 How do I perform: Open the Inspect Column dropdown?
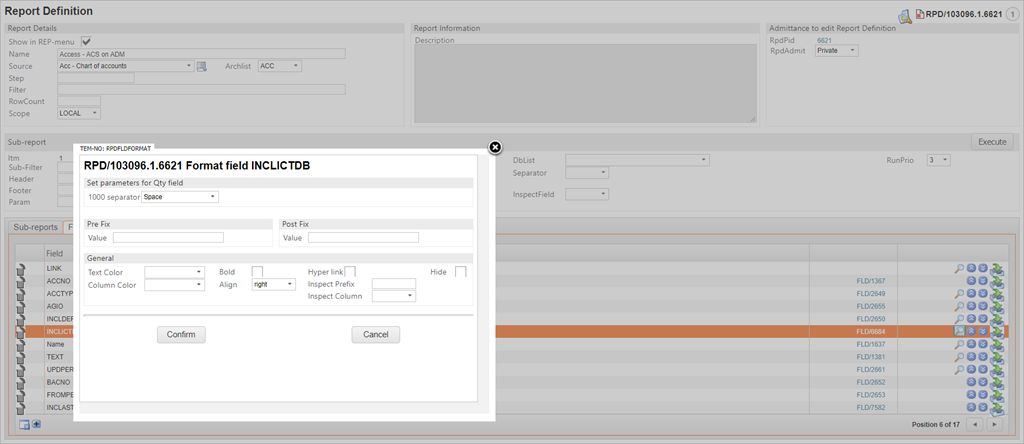tap(394, 296)
